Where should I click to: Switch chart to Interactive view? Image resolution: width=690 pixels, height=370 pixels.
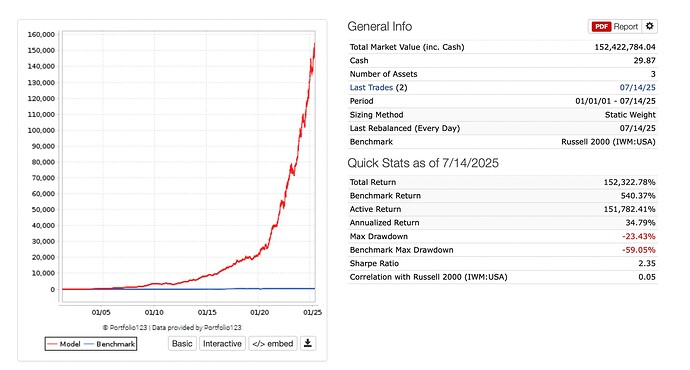point(222,344)
